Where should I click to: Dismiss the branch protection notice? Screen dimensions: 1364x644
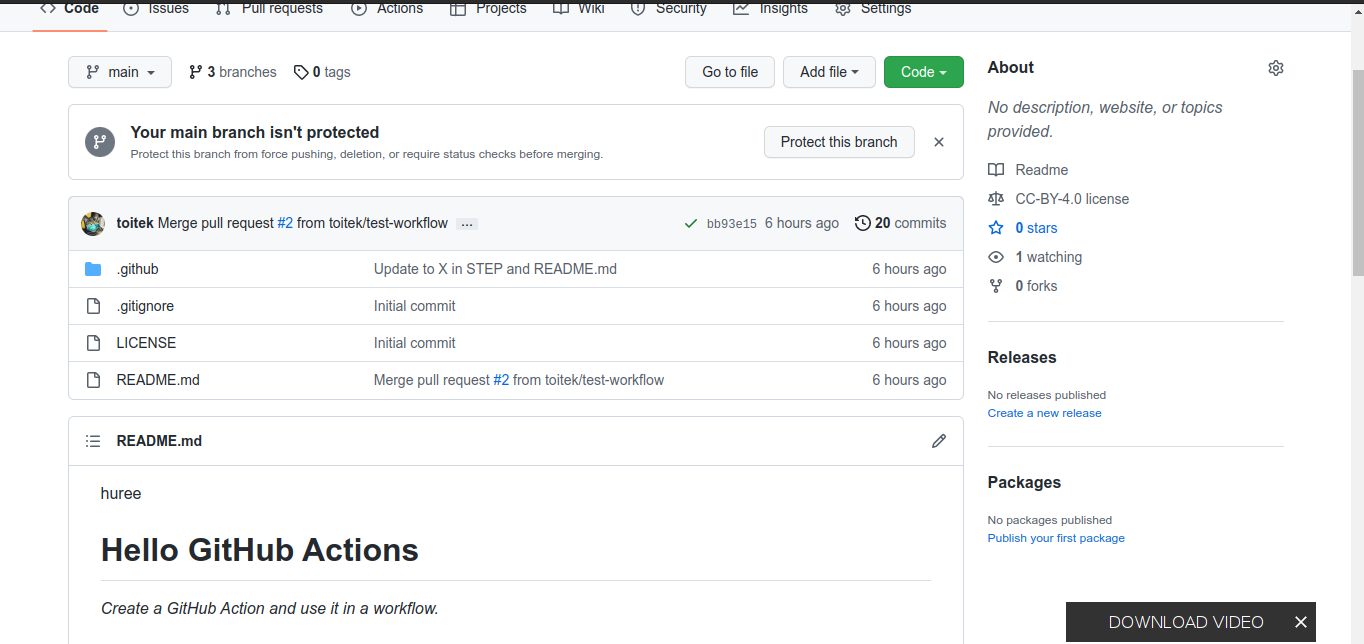coord(939,142)
